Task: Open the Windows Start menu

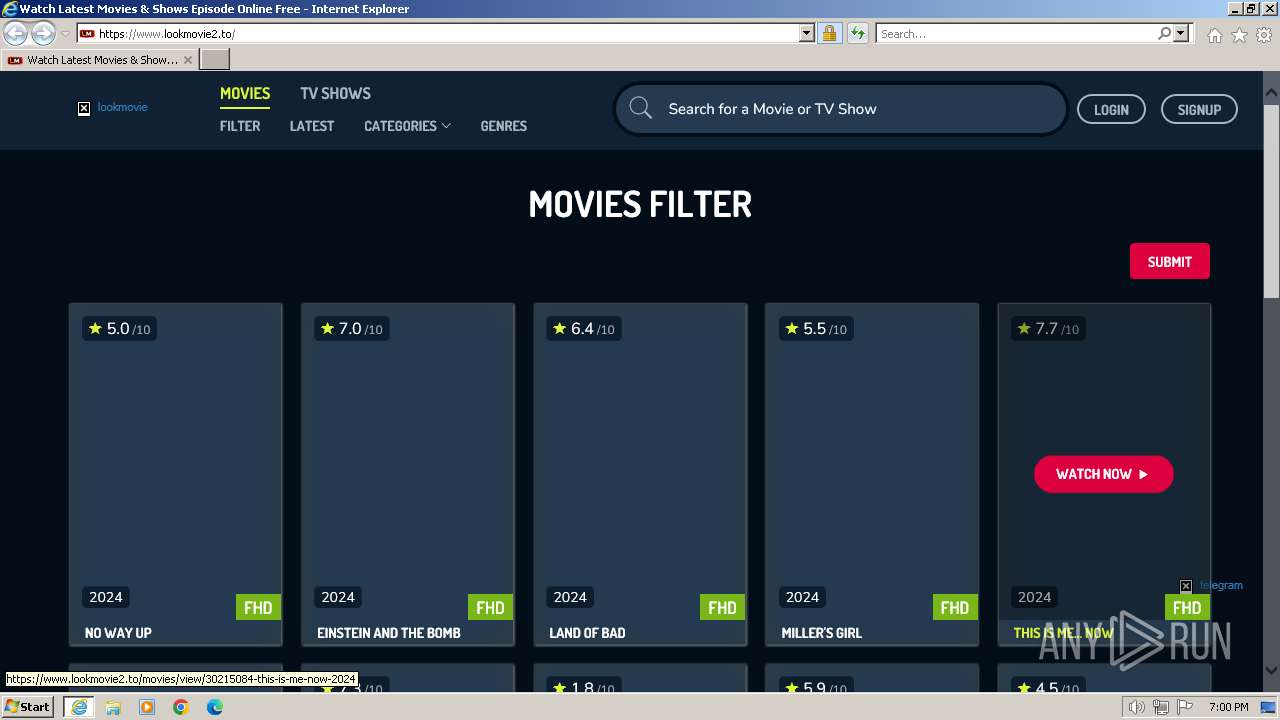Action: [x=28, y=707]
